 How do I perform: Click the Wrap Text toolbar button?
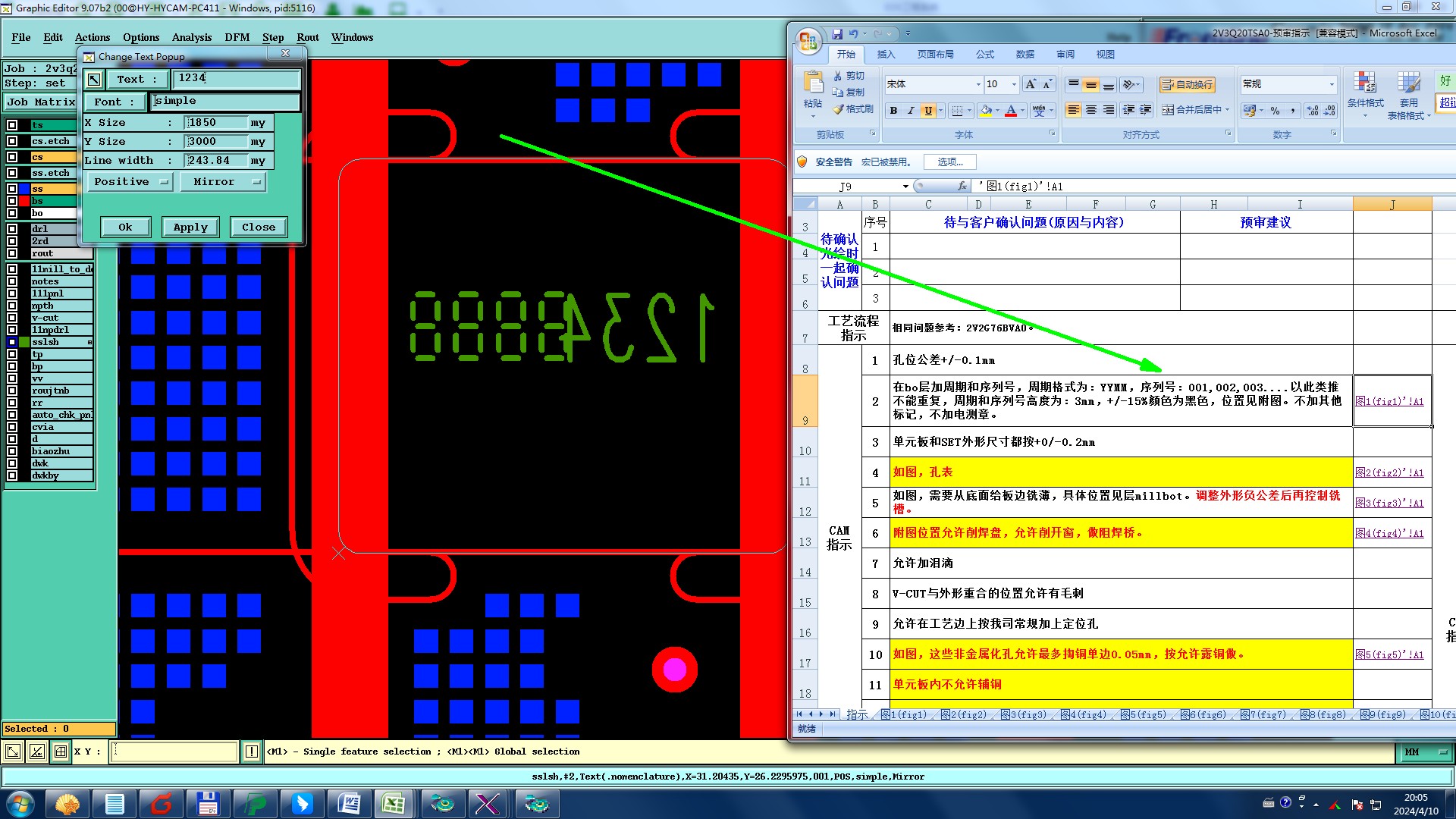[x=1188, y=84]
